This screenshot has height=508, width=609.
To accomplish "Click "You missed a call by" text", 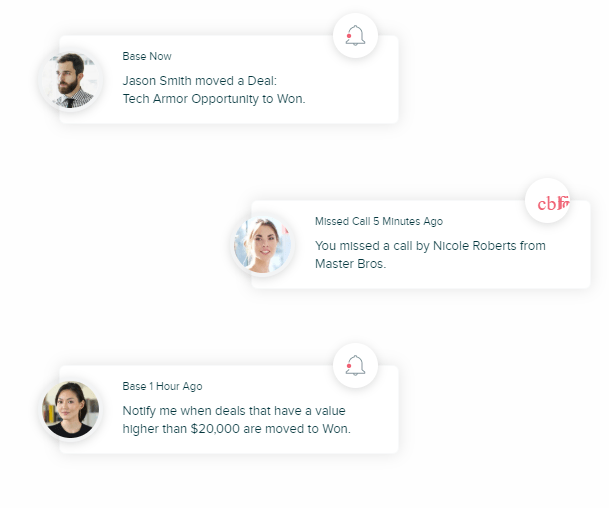I will 372,246.
